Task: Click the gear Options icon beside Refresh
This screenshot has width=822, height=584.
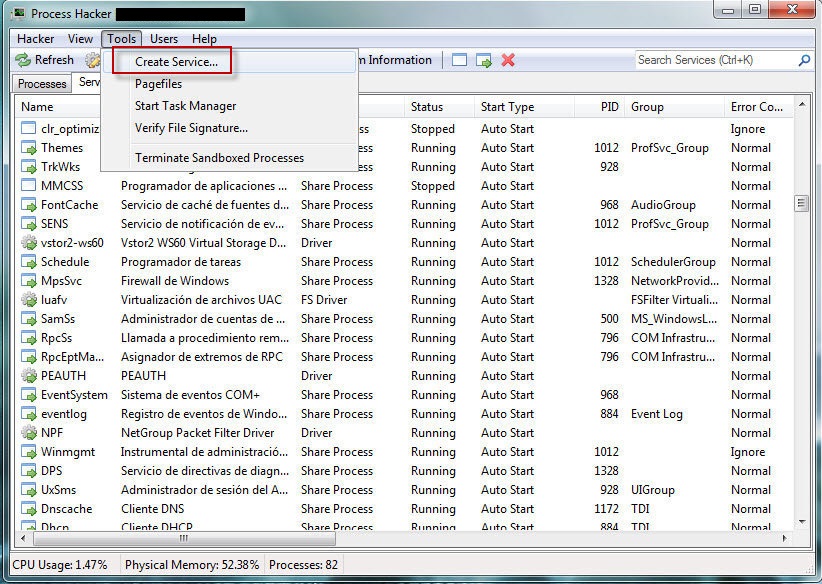Action: 92,60
